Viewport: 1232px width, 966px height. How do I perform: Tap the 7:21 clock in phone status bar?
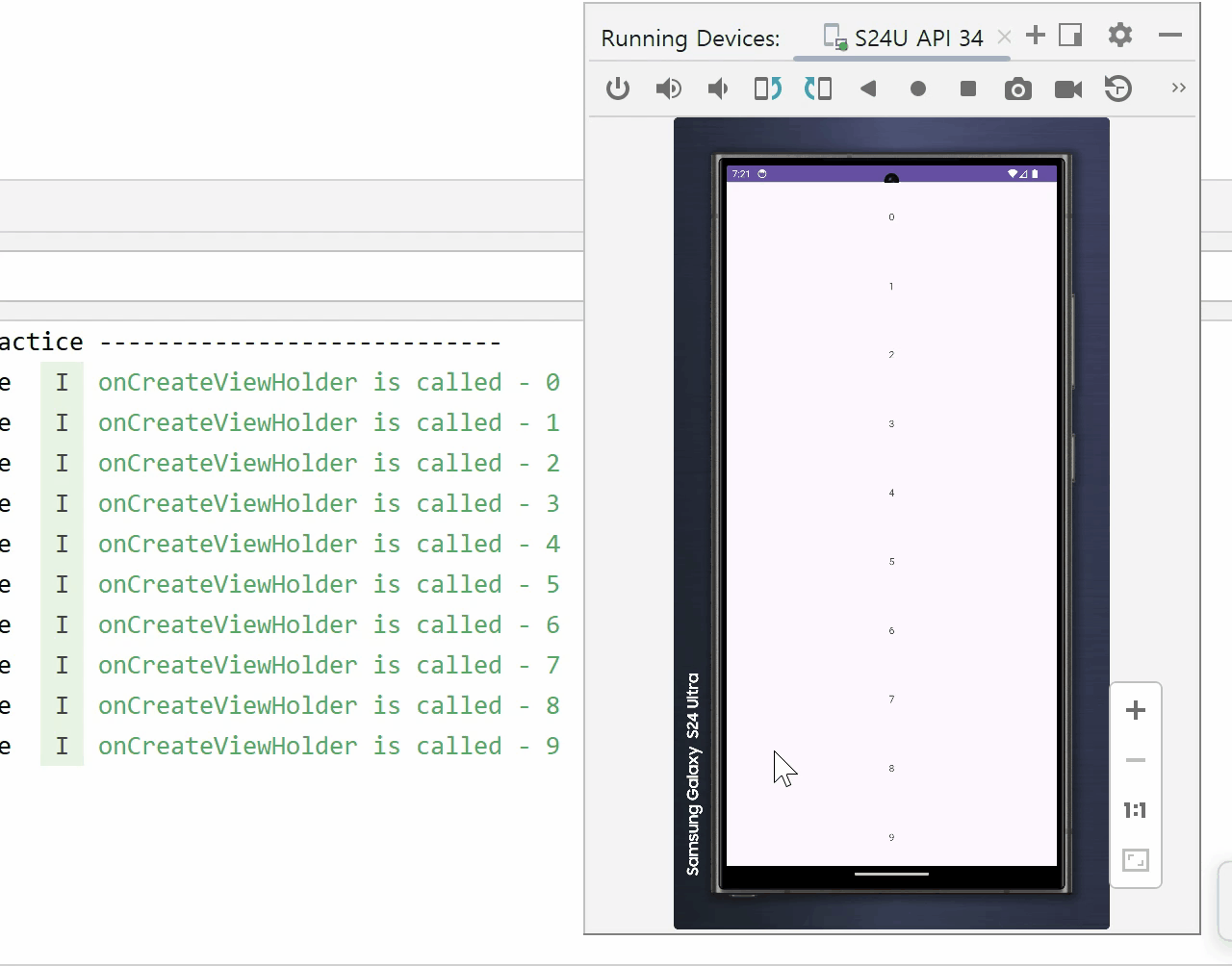[741, 174]
